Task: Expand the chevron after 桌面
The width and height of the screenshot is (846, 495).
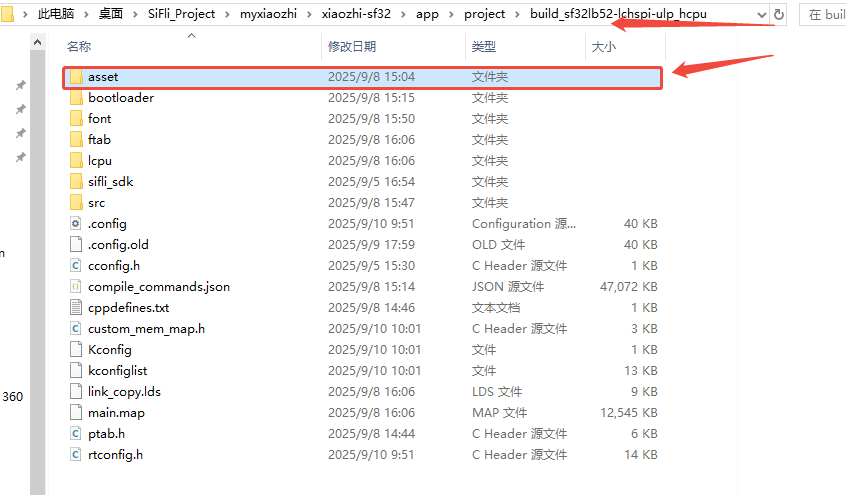Action: [x=135, y=15]
